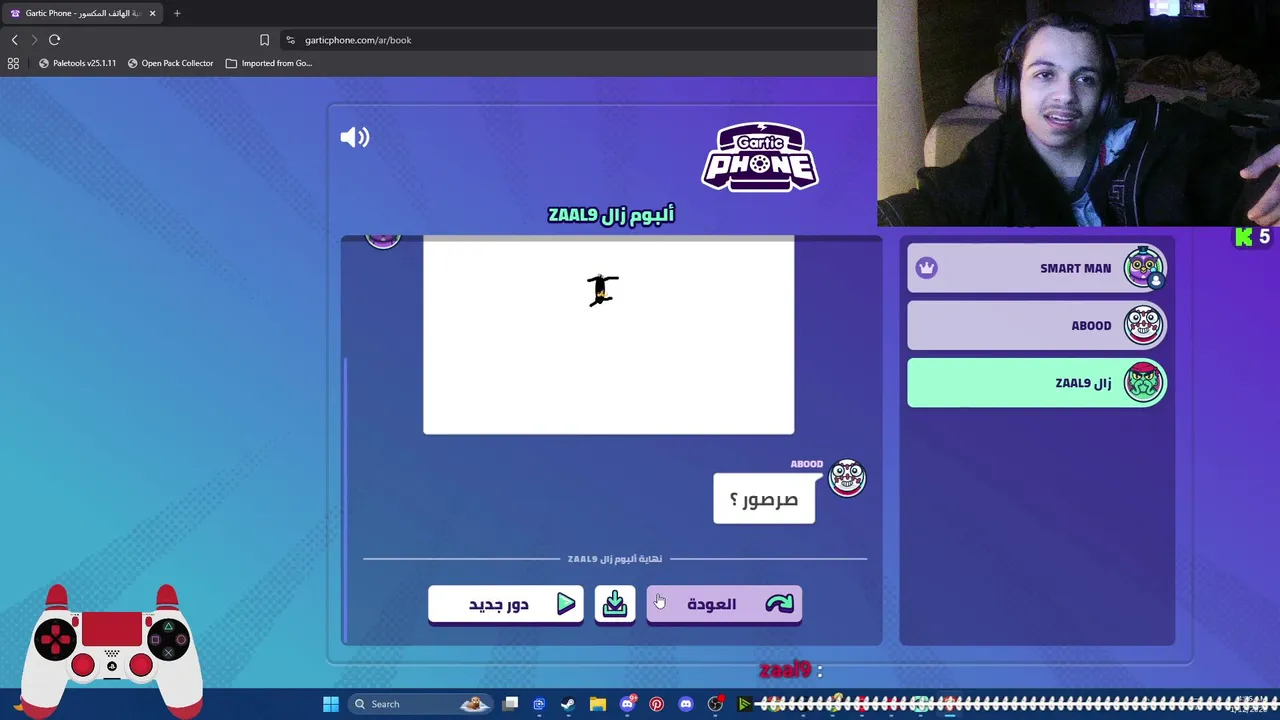This screenshot has width=1280, height=720.
Task: Open File Explorer from the taskbar
Action: [597, 704]
